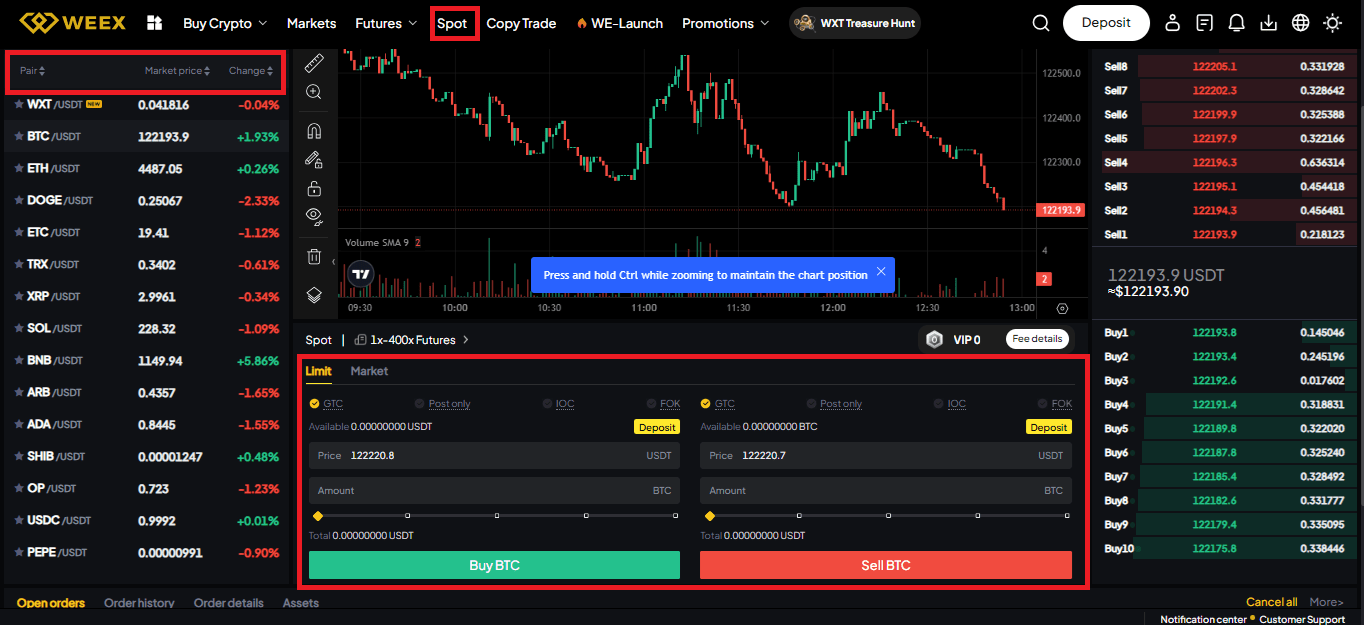
Task: Sort pairs by the Change column
Action: tap(250, 71)
